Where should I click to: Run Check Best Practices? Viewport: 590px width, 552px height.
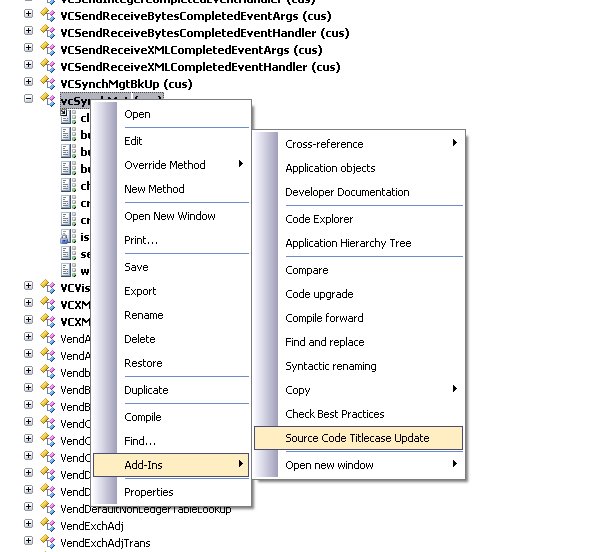[359, 414]
